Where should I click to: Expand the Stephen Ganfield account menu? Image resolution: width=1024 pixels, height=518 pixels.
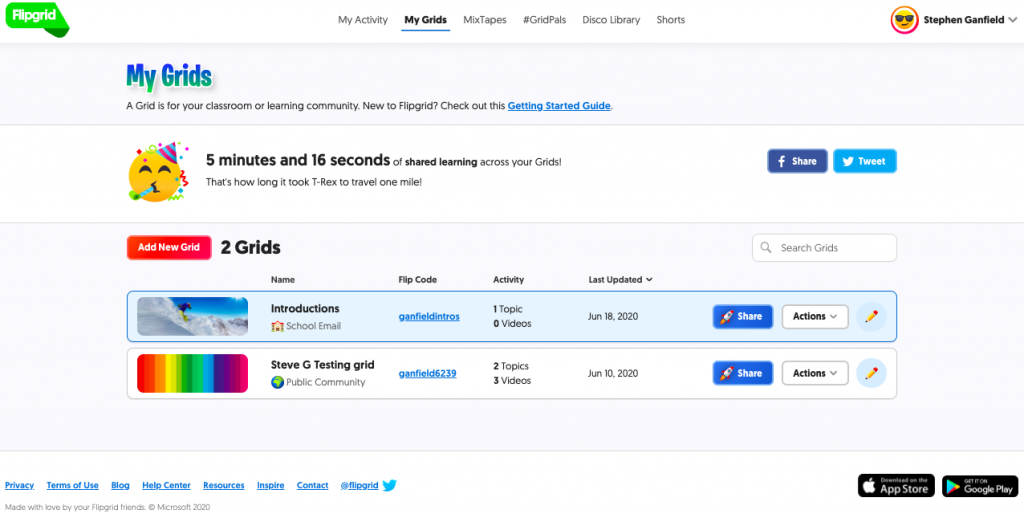1012,19
